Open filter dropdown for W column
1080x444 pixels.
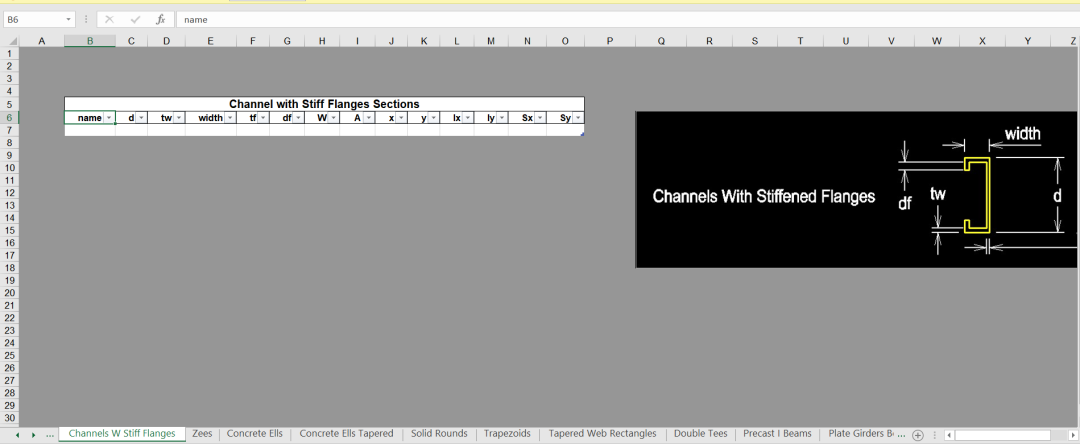click(x=333, y=118)
